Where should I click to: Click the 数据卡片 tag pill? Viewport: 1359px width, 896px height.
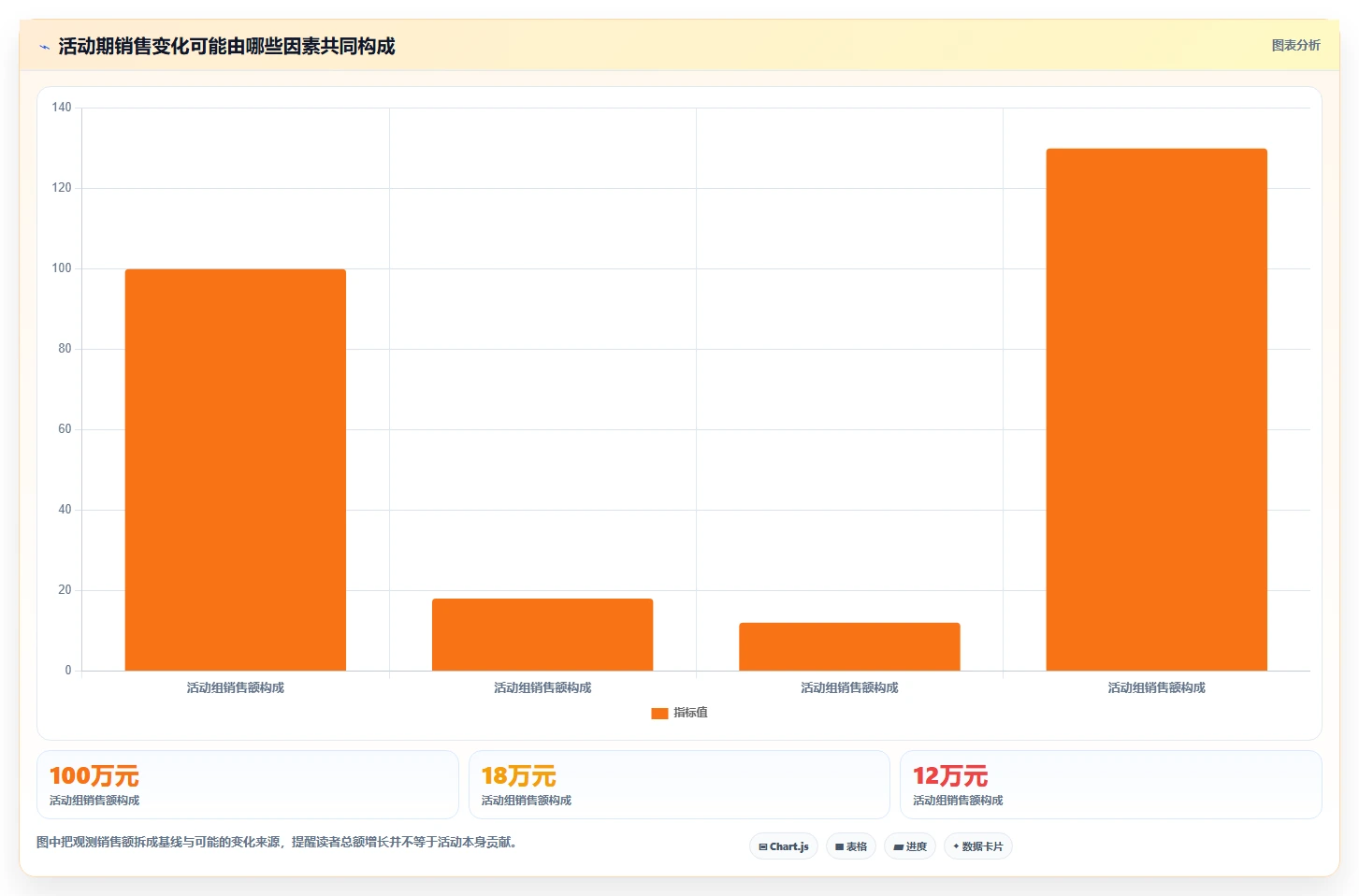click(978, 846)
